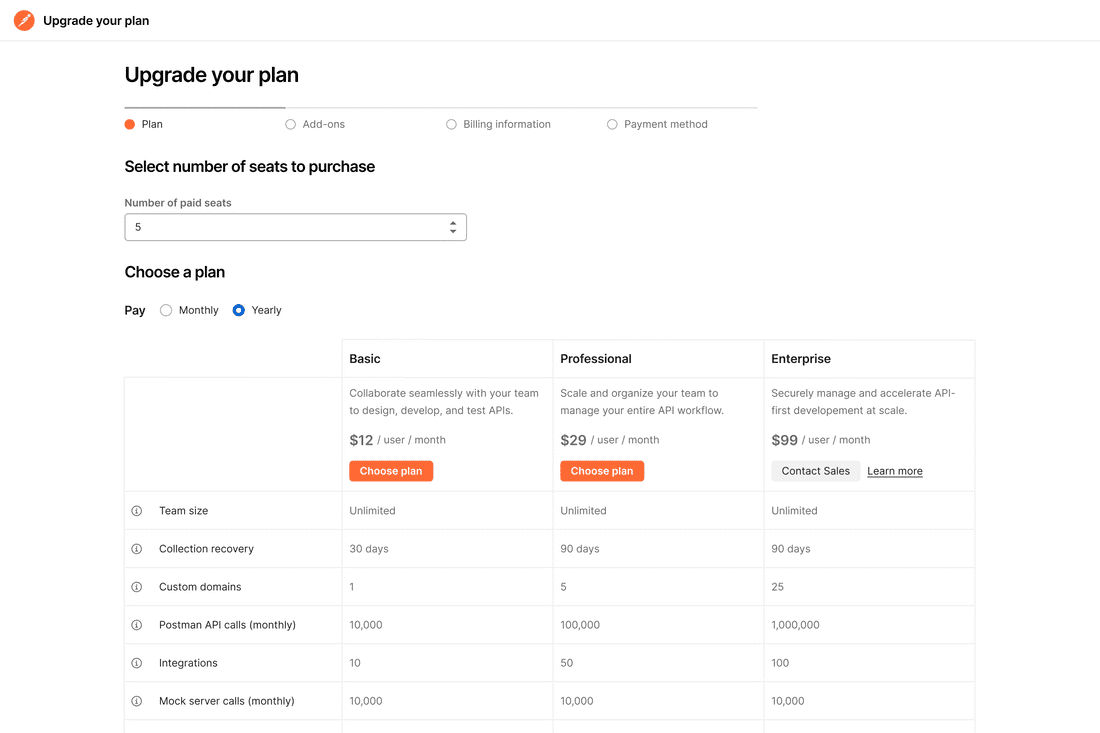Decrease the number of paid seats
This screenshot has width=1100, height=733.
coord(453,231)
